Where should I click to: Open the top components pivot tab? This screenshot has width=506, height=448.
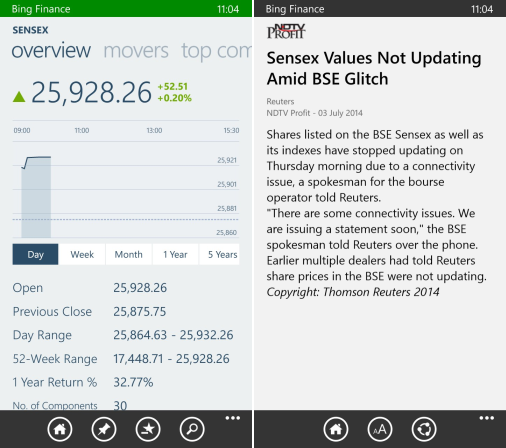click(216, 51)
